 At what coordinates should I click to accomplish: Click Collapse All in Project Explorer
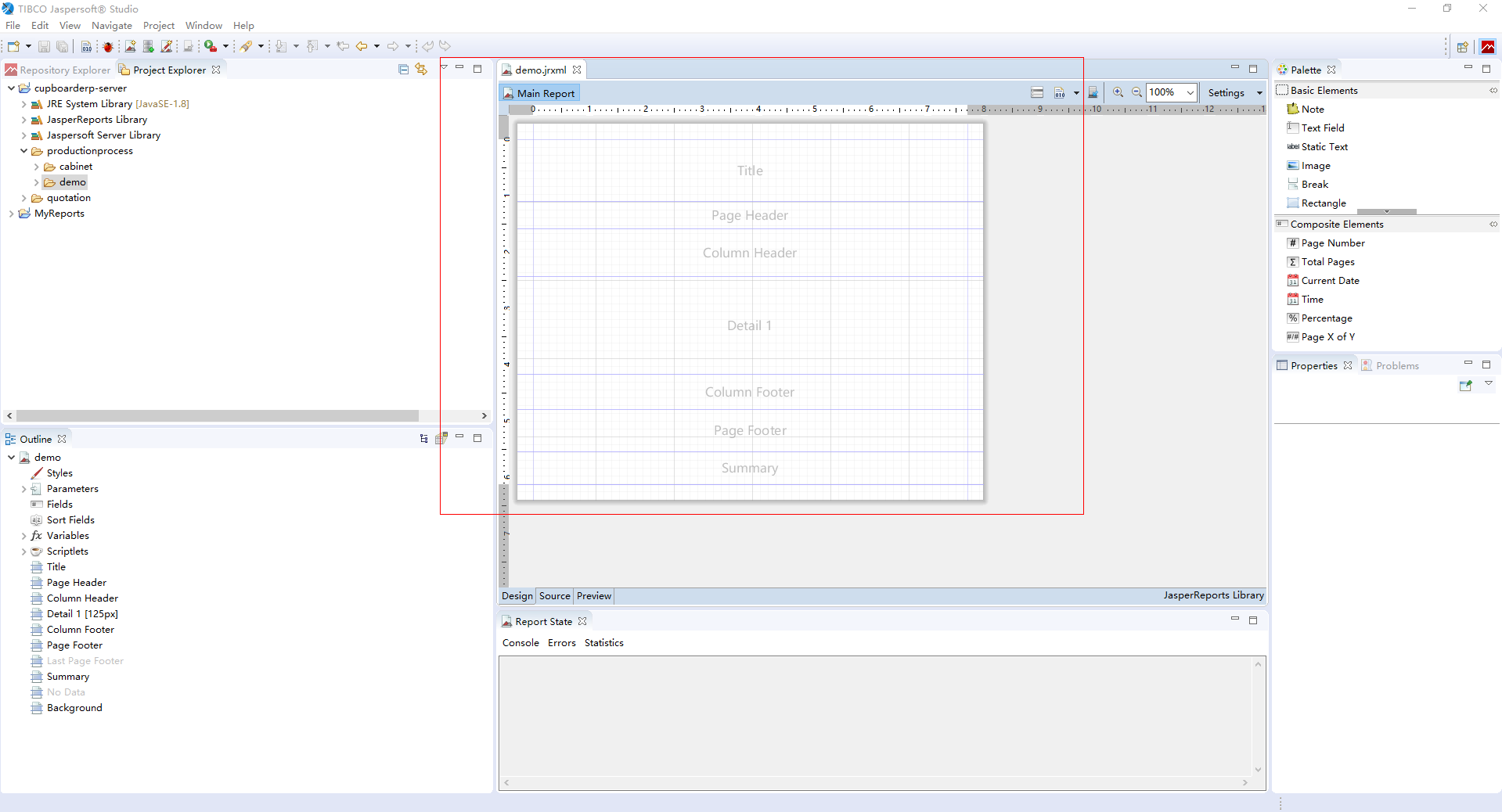point(404,70)
